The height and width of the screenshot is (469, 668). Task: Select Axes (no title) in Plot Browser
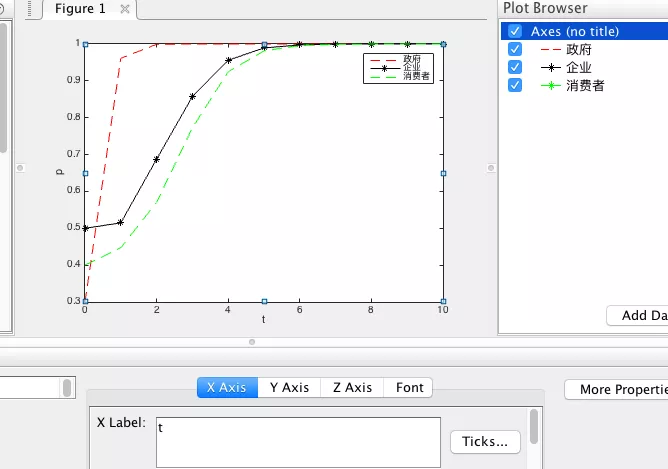(x=584, y=31)
